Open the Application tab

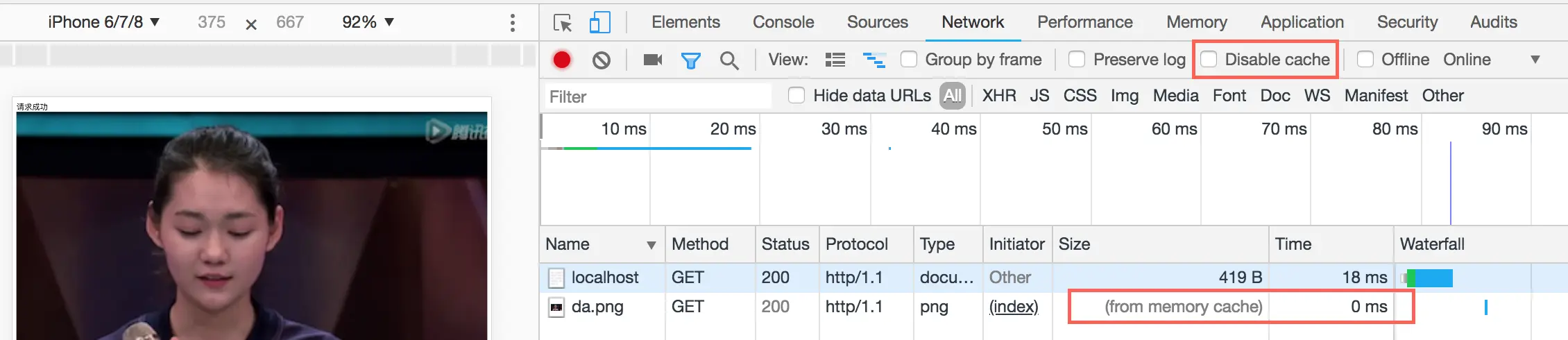[x=1302, y=22]
